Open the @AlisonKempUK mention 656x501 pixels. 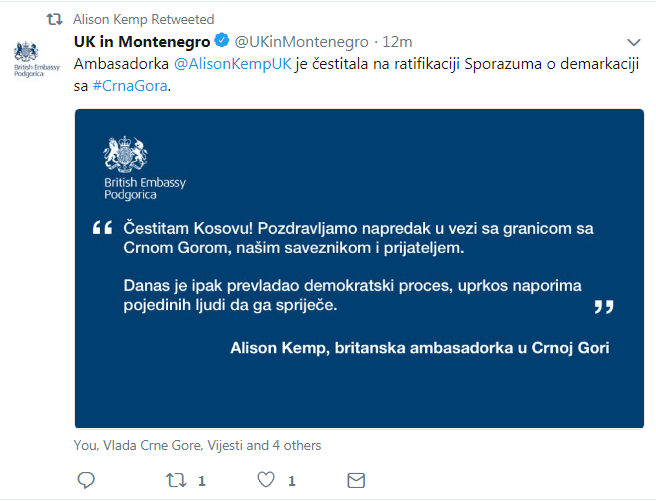click(x=233, y=64)
